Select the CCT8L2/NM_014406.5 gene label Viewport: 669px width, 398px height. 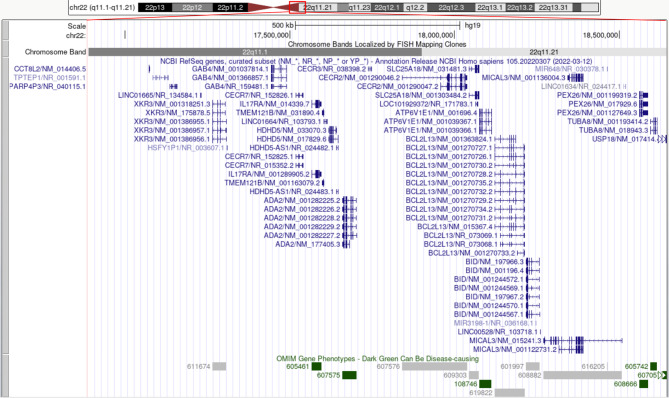tap(50, 69)
